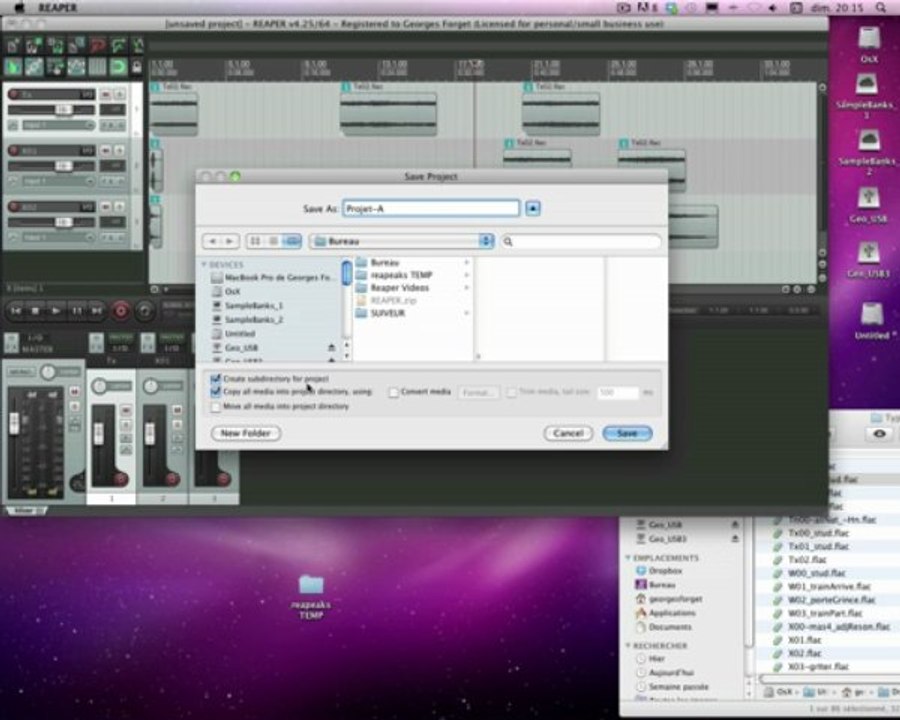Image resolution: width=900 pixels, height=720 pixels.
Task: Mute mixer channel 1
Action: 126,410
